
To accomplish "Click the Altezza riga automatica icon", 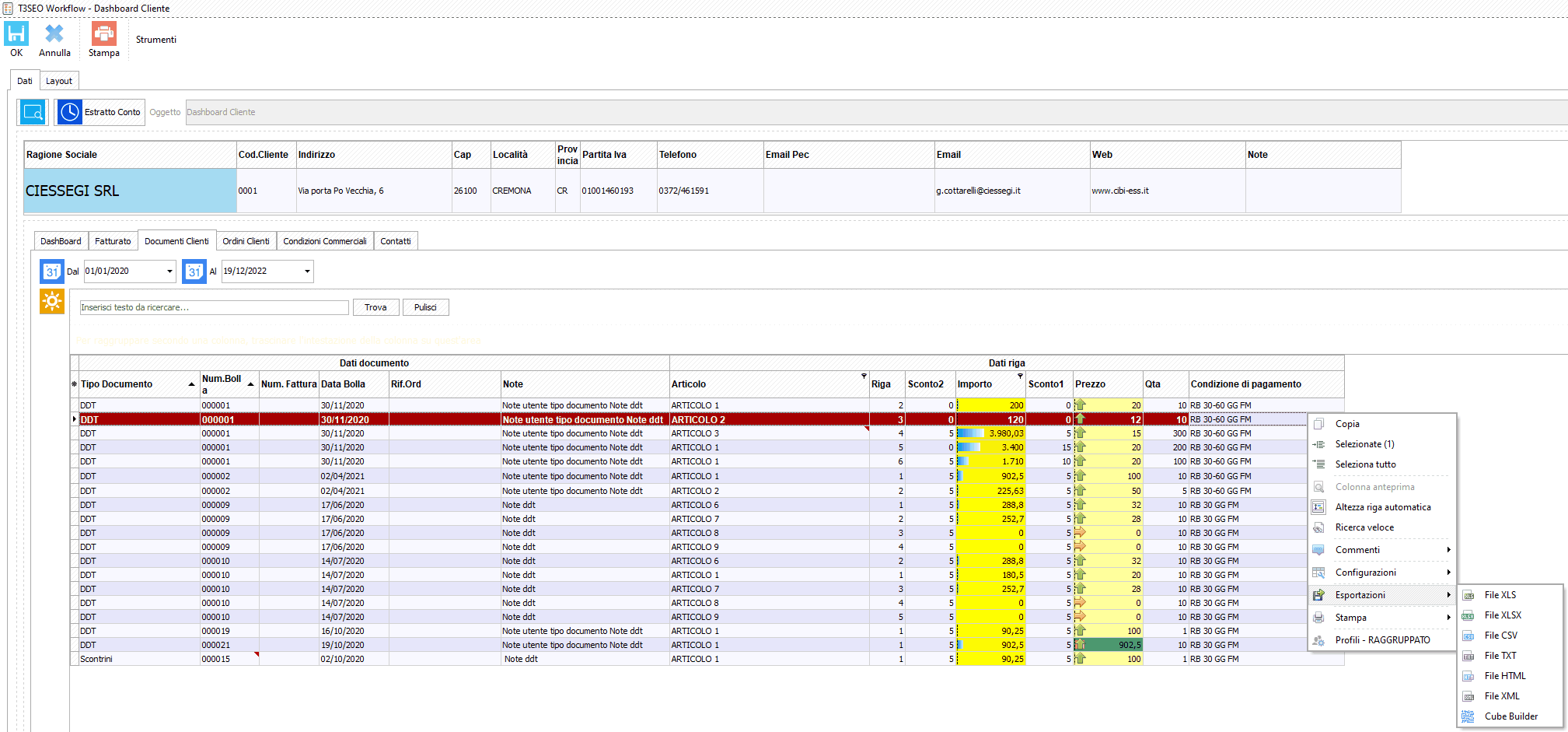I will click(x=1318, y=507).
